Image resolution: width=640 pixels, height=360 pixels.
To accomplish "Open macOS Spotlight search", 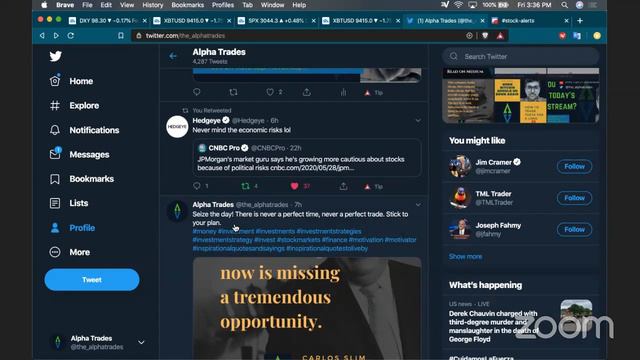I will click(564, 5).
